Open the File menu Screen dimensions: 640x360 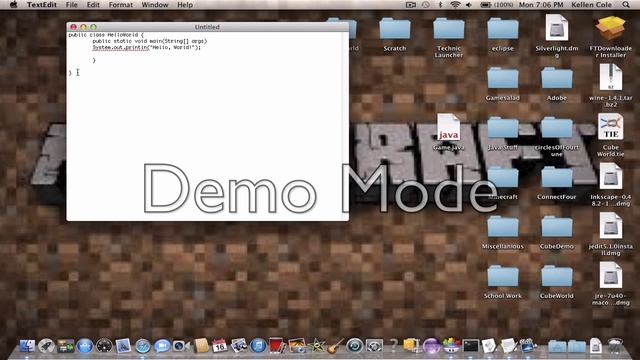coord(71,5)
